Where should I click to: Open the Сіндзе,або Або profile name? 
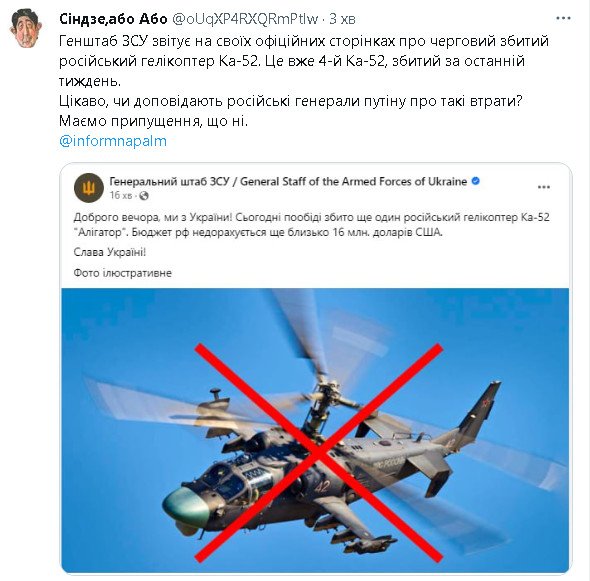[x=113, y=19]
